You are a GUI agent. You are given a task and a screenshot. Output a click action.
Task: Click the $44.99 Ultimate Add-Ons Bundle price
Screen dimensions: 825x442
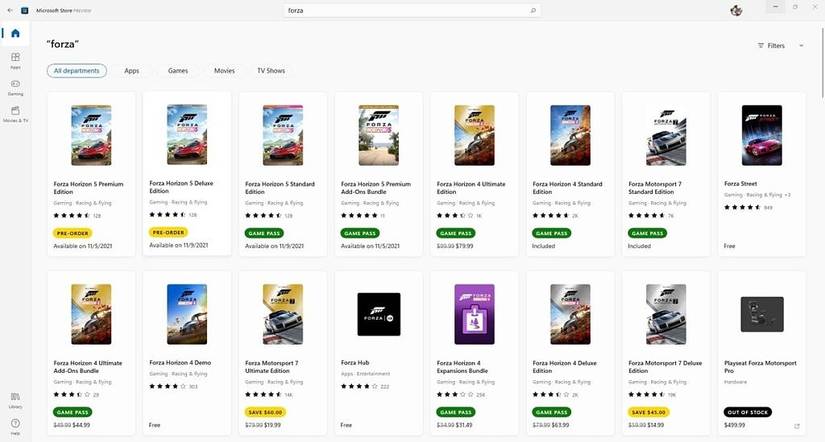tap(82, 425)
